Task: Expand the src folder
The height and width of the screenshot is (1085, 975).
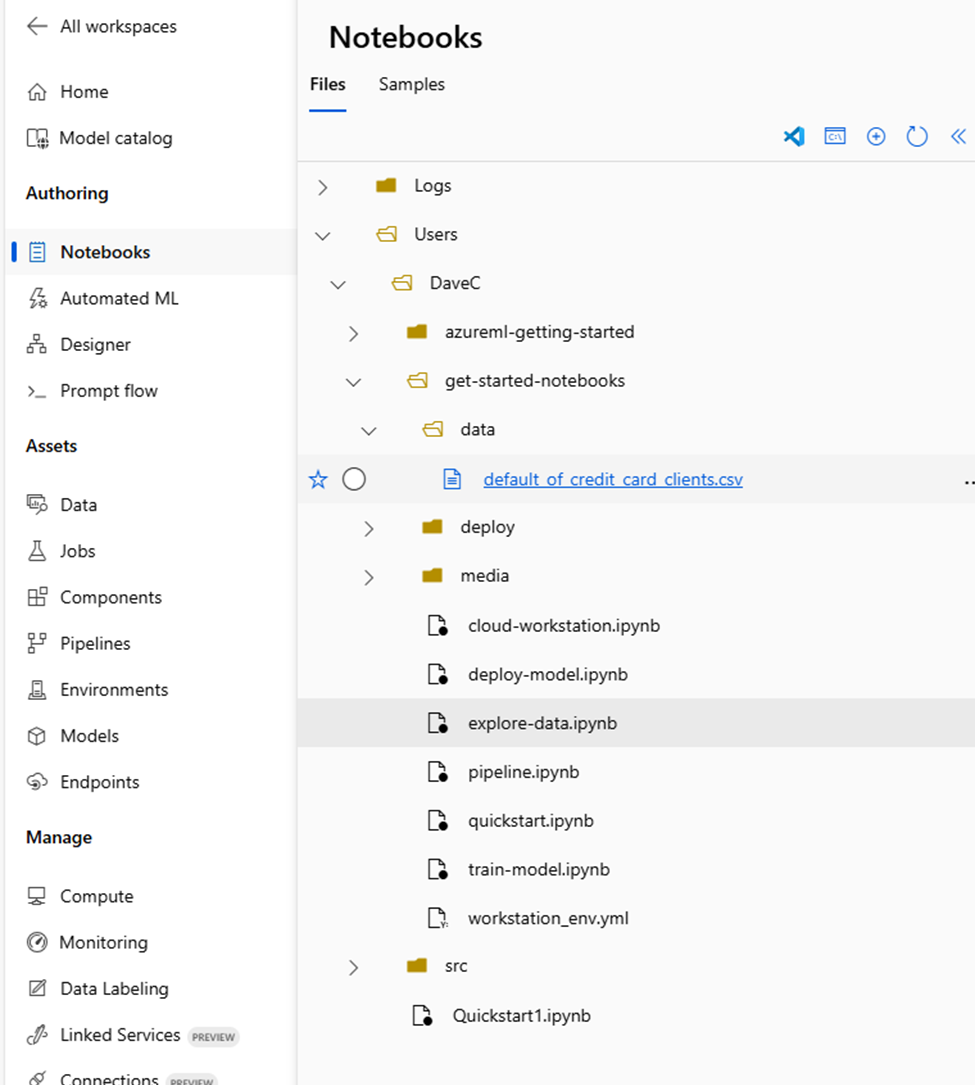Action: point(354,967)
